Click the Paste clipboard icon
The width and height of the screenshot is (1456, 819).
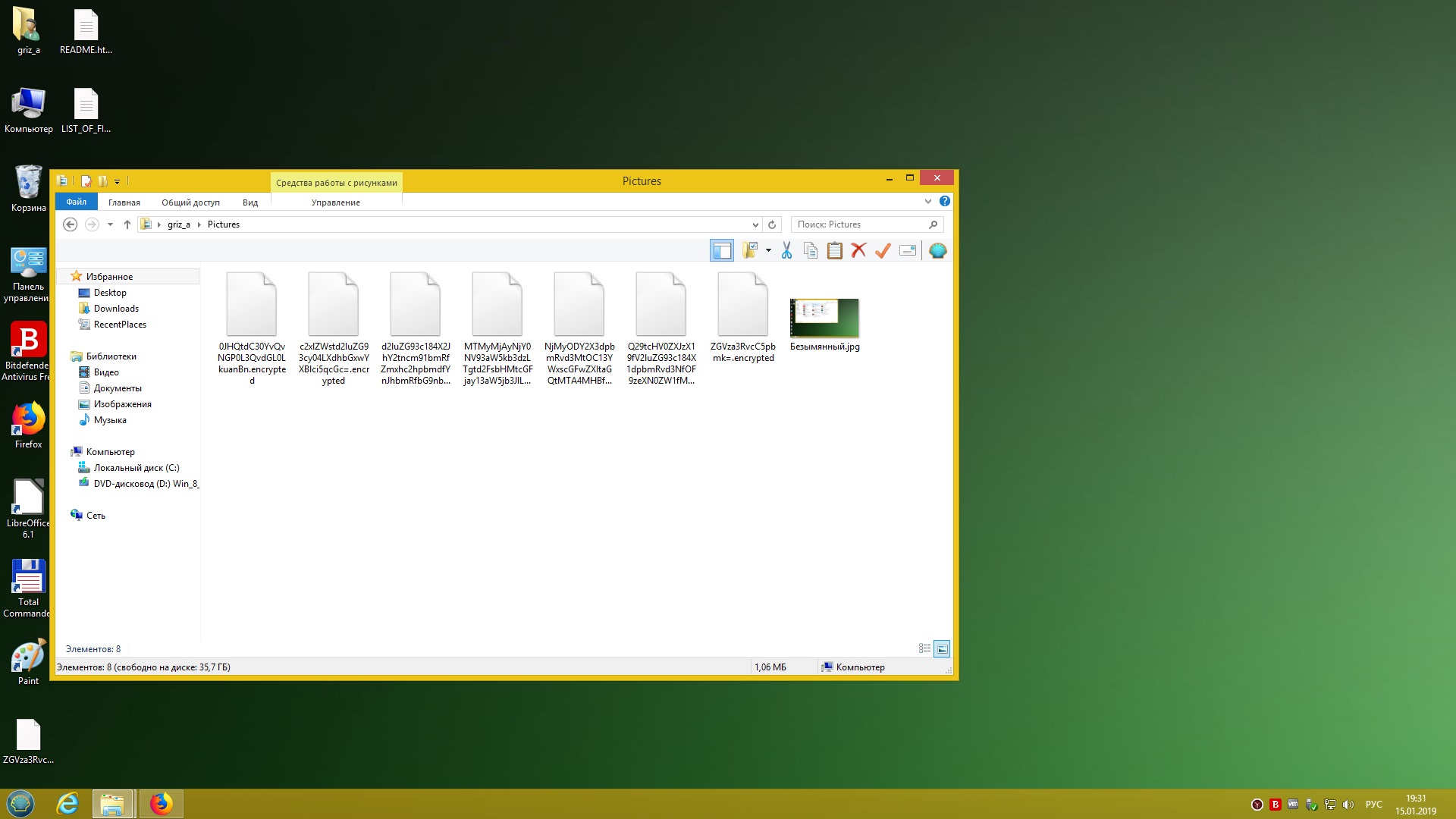pos(834,250)
